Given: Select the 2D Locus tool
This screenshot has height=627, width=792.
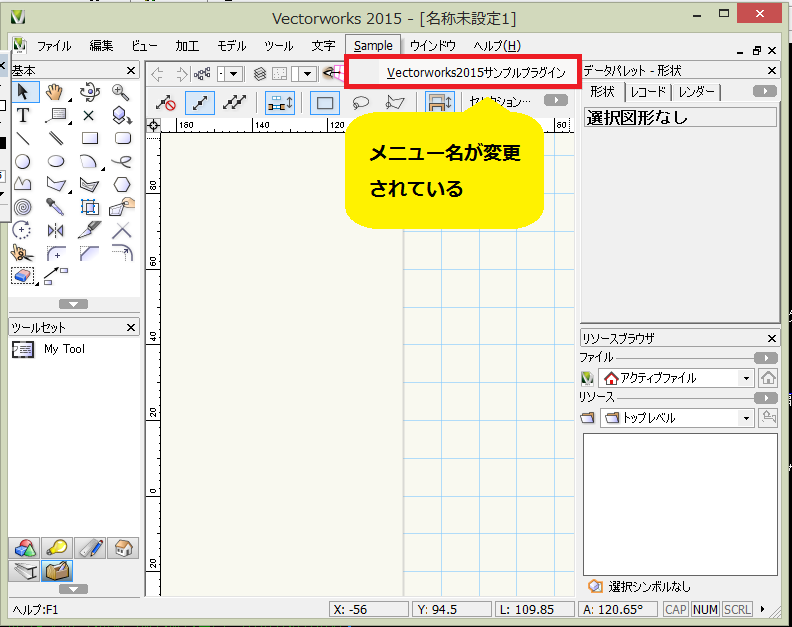Looking at the screenshot, I should coord(88,116).
